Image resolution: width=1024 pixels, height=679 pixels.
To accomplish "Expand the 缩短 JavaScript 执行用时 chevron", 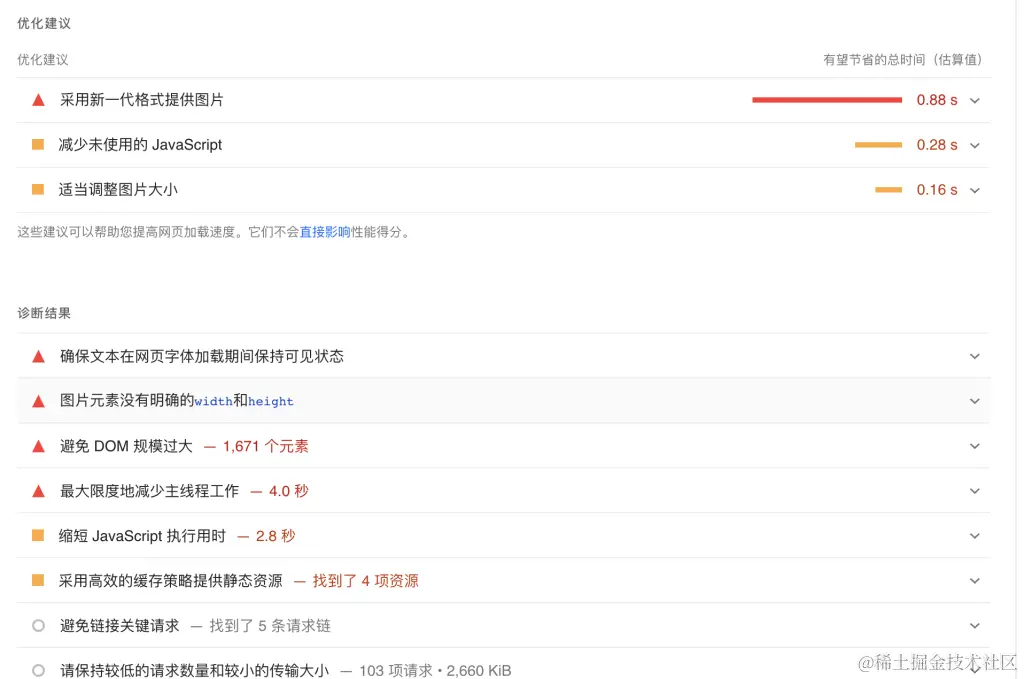I will click(x=975, y=536).
